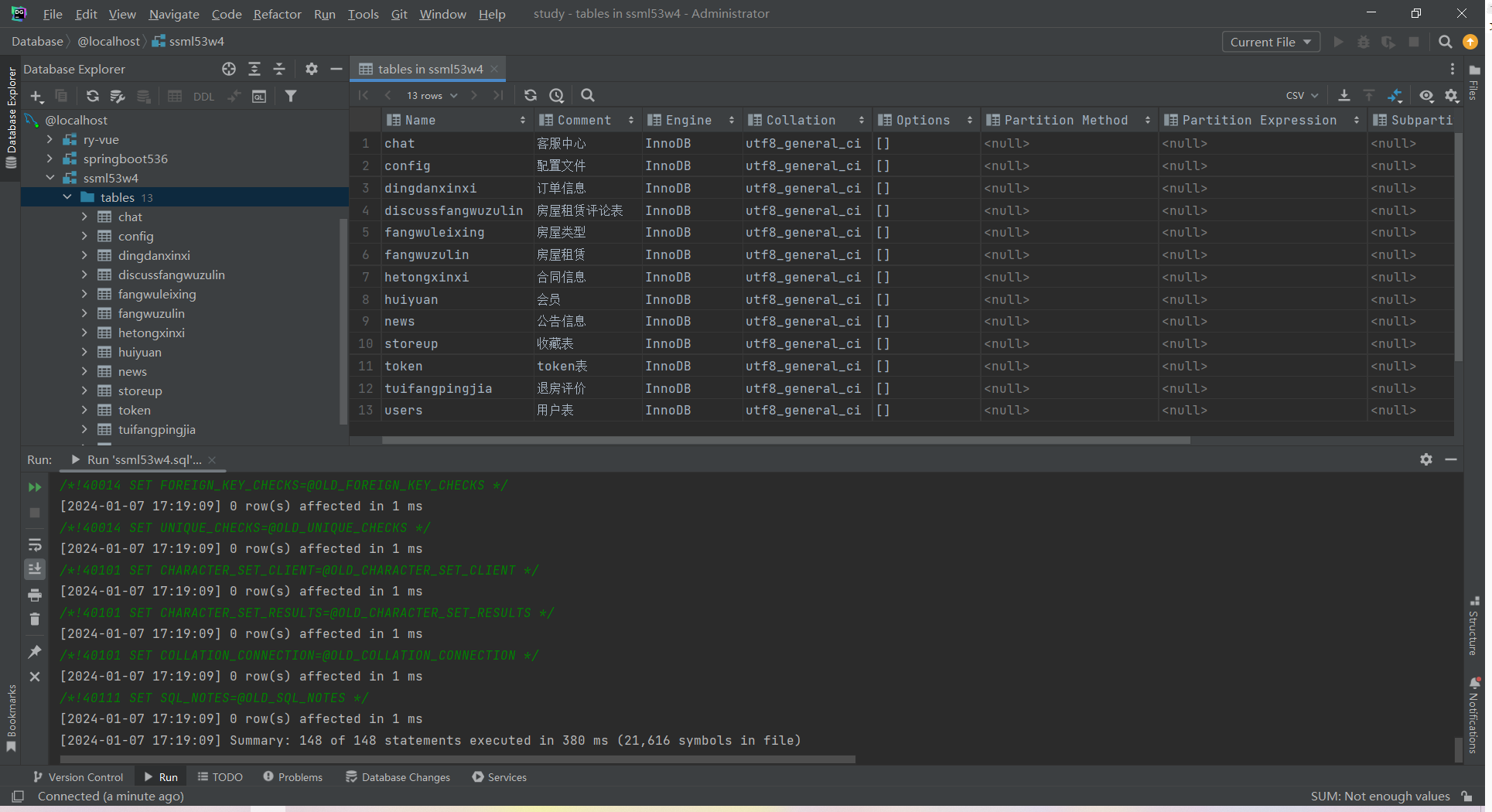Open the CSV data extractor dropdown
1492x812 pixels.
[1302, 95]
